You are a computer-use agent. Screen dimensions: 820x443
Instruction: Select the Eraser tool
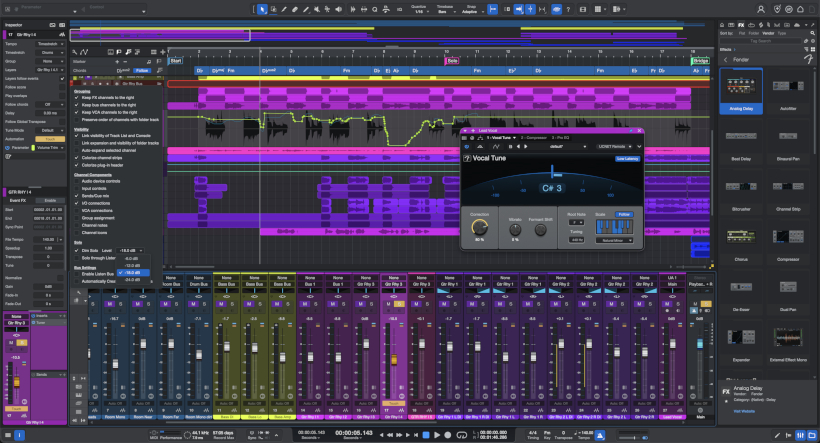[x=295, y=9]
